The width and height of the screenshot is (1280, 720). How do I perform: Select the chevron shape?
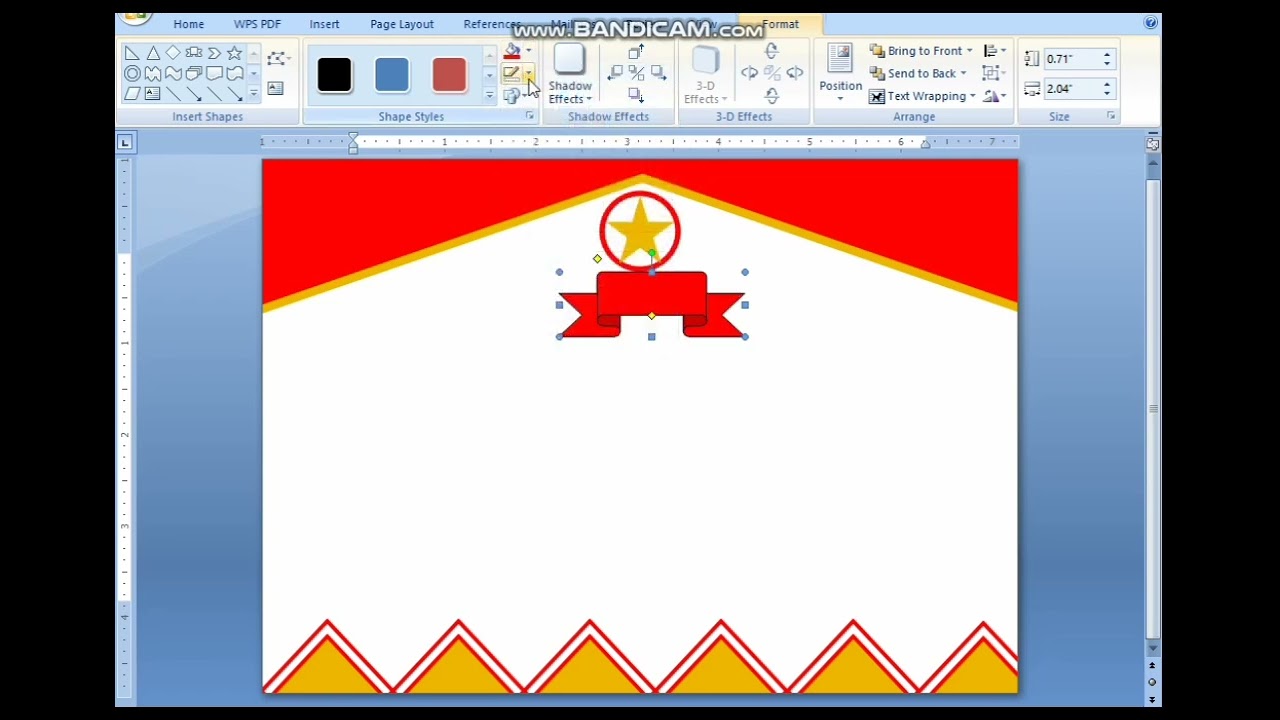(214, 53)
